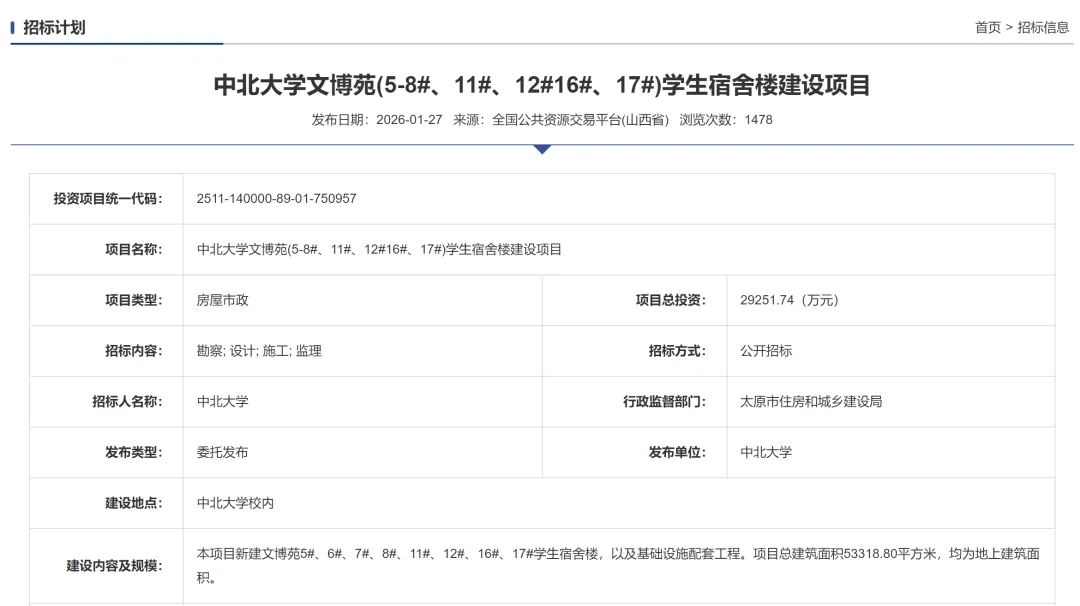Click the value 勘察; 设计; 施工; 监理
This screenshot has height=606, width=1080.
point(259,351)
